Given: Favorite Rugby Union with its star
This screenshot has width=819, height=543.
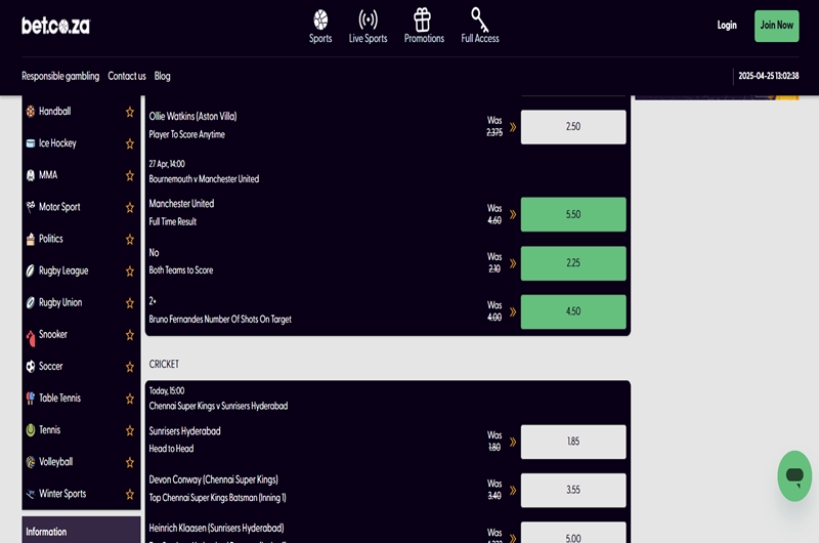Looking at the screenshot, I should tap(130, 303).
